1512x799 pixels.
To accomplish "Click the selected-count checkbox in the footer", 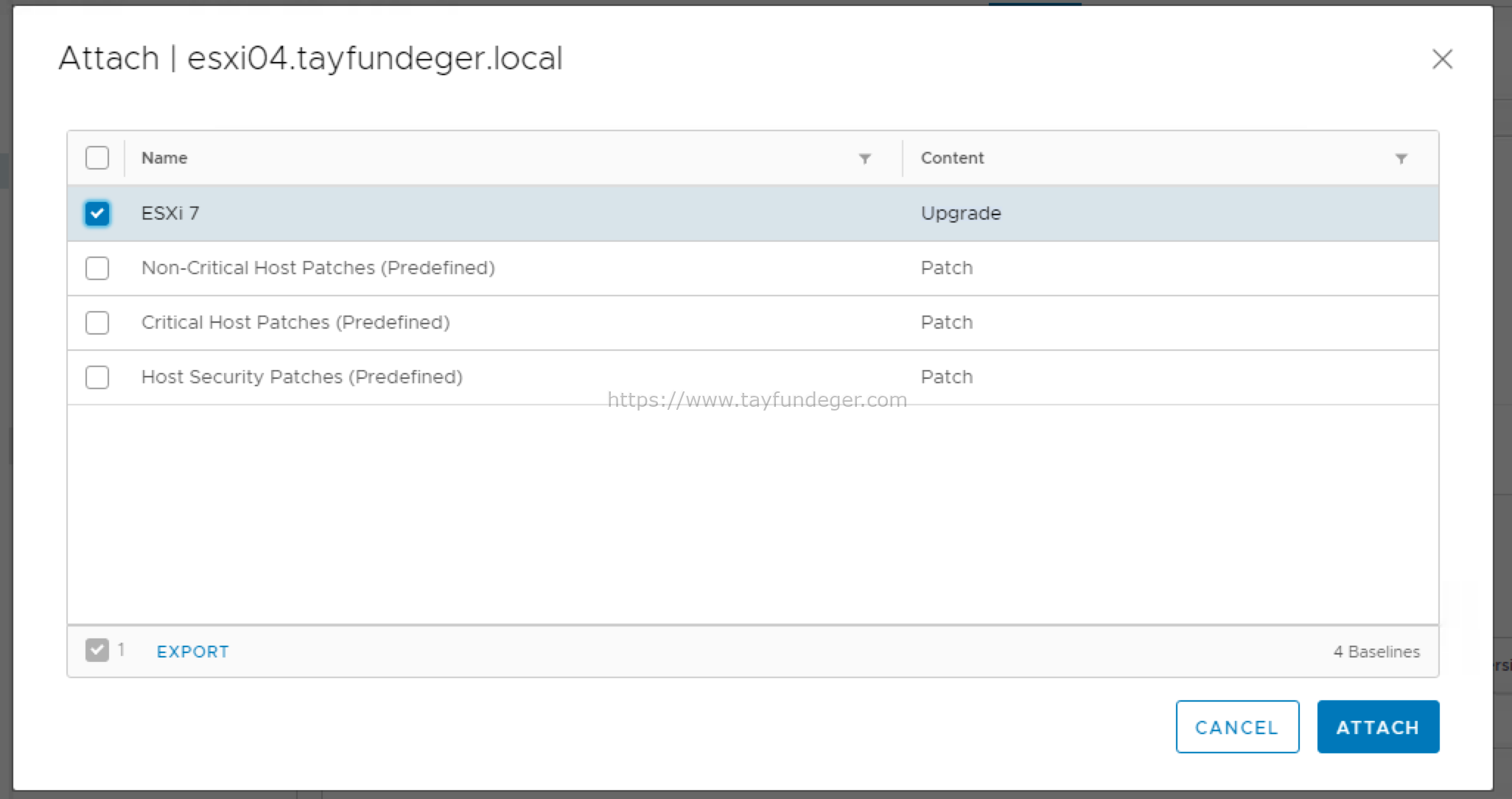I will tap(97, 650).
